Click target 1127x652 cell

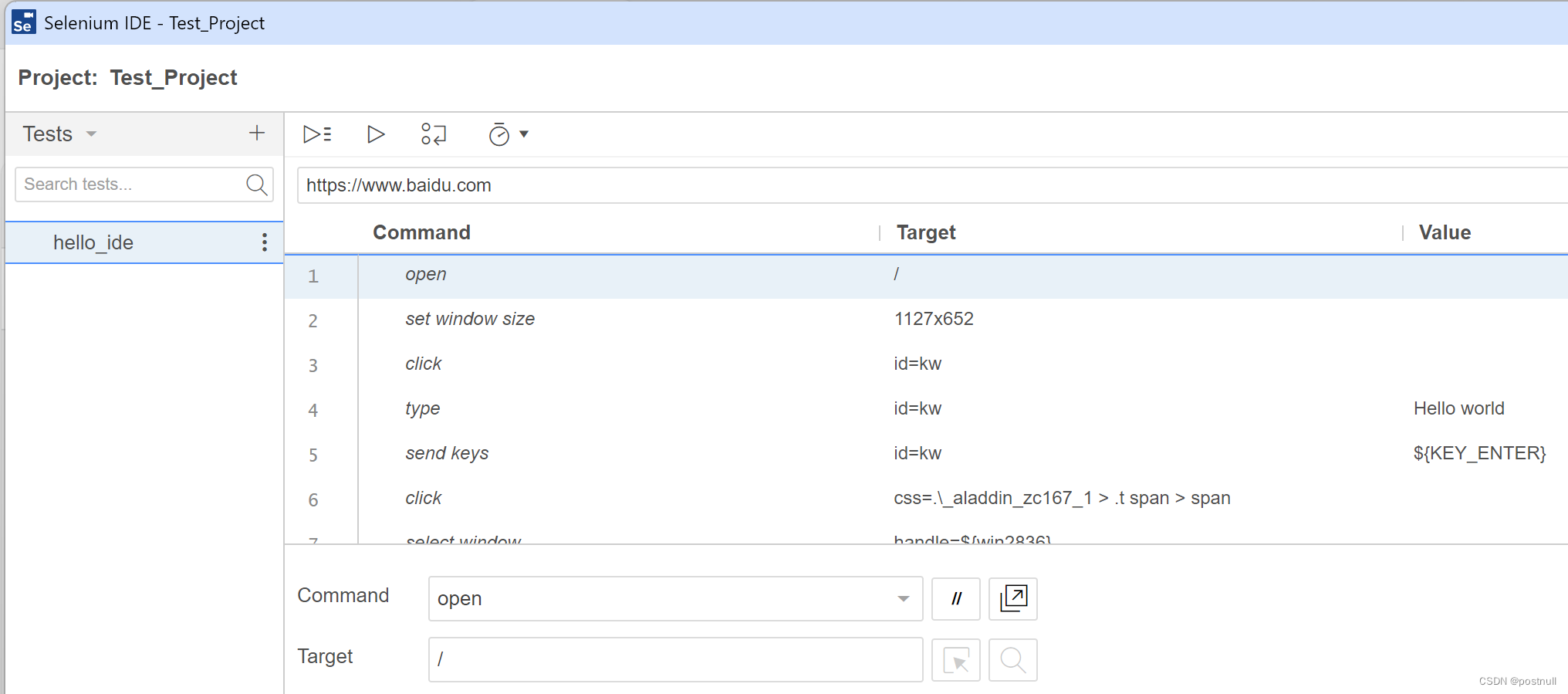pos(934,319)
